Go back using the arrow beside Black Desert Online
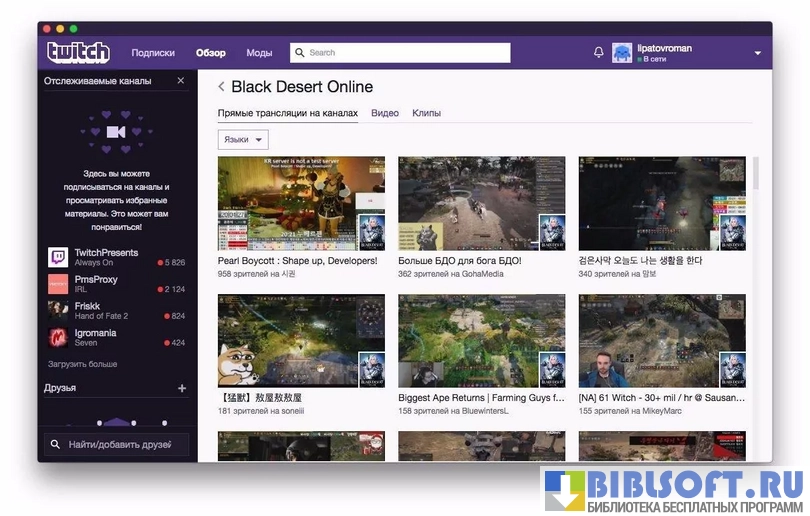Image resolution: width=810 pixels, height=516 pixels. click(221, 87)
